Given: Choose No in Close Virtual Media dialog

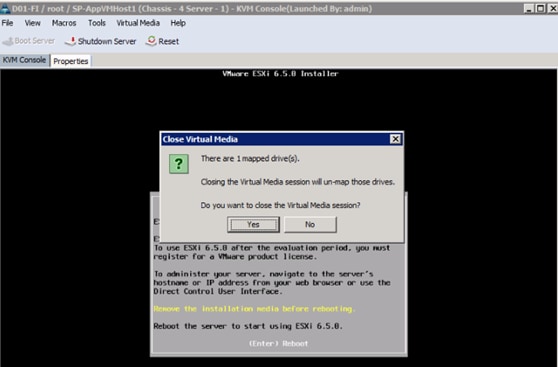Looking at the screenshot, I should coord(310,225).
